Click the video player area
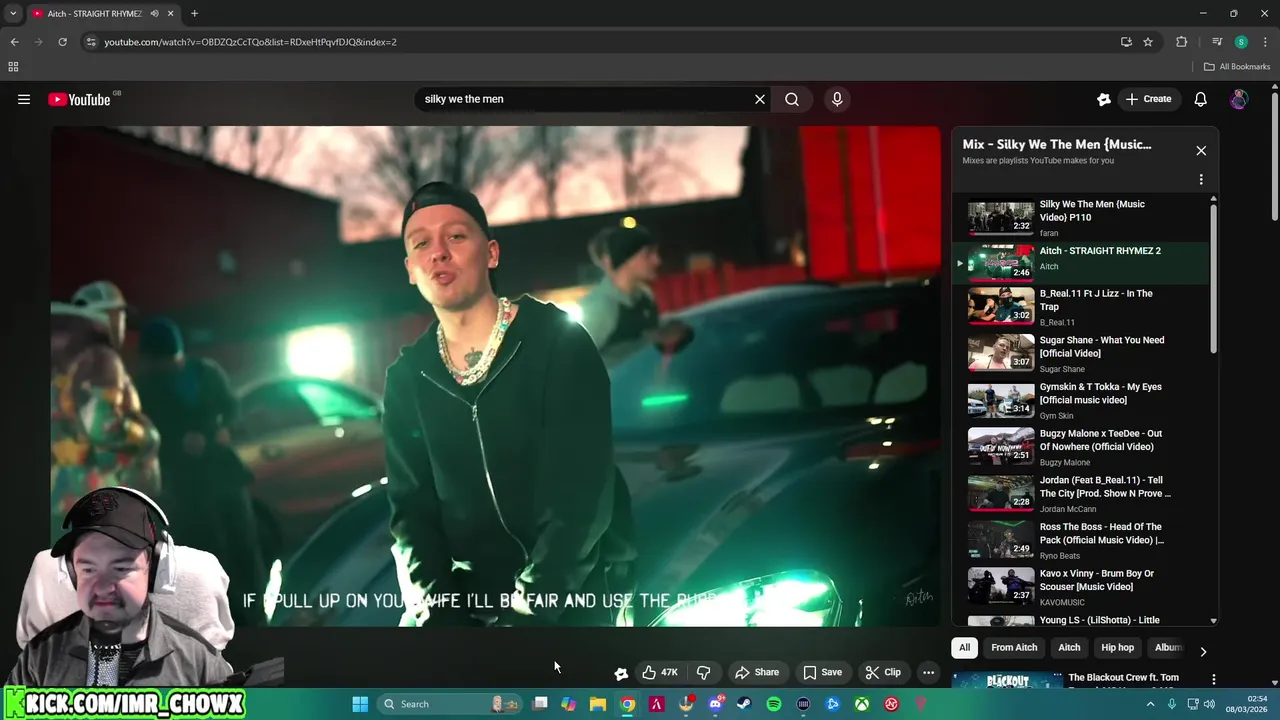Image resolution: width=1280 pixels, height=720 pixels. tap(496, 376)
